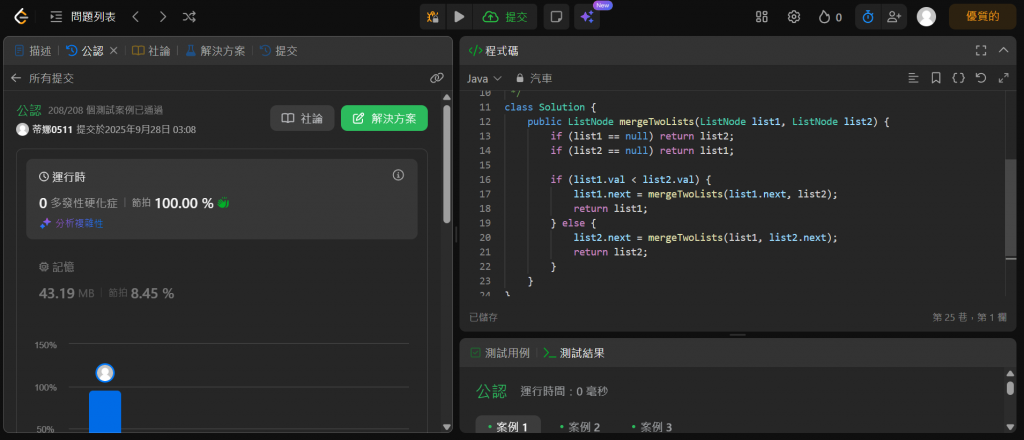Open the notes sticky icon
The image size is (1024, 440).
point(556,17)
